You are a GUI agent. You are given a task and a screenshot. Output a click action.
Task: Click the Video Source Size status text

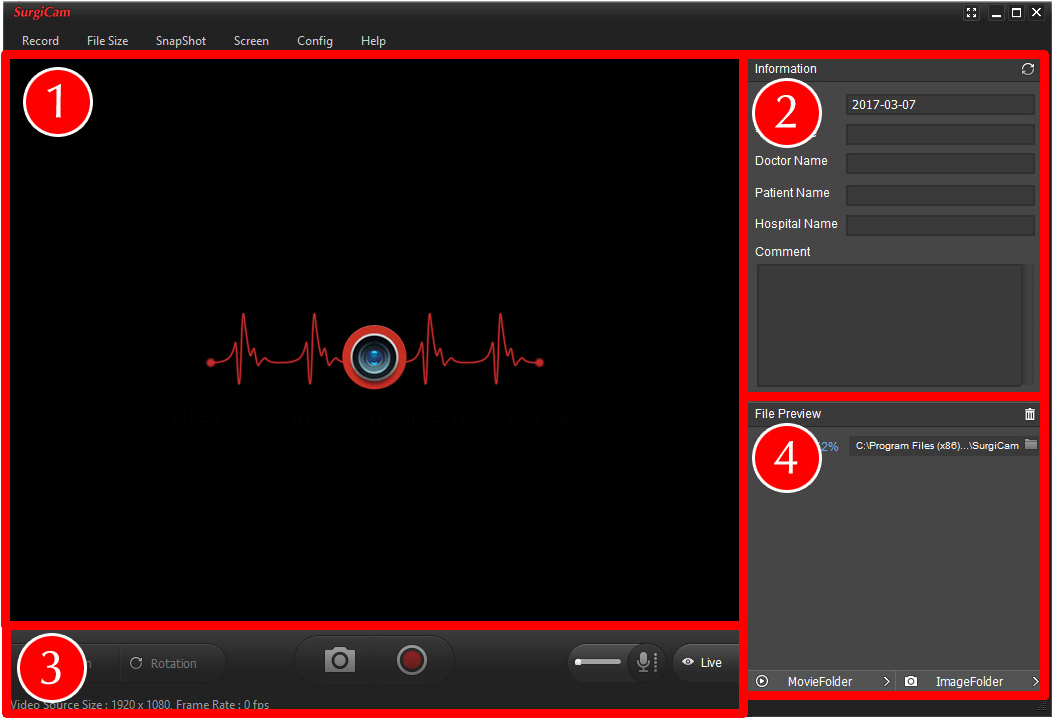click(x=140, y=705)
